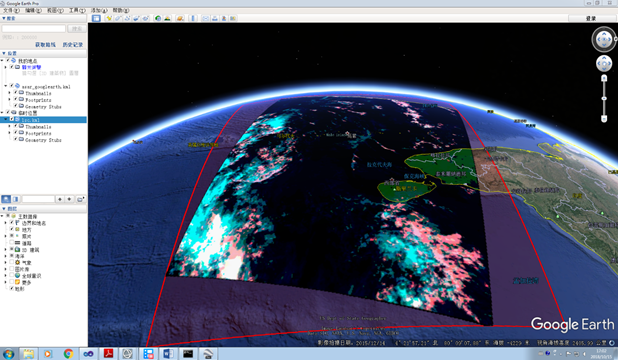Open the Ruler measuring tool
The height and width of the screenshot is (360, 618).
tap(193, 18)
